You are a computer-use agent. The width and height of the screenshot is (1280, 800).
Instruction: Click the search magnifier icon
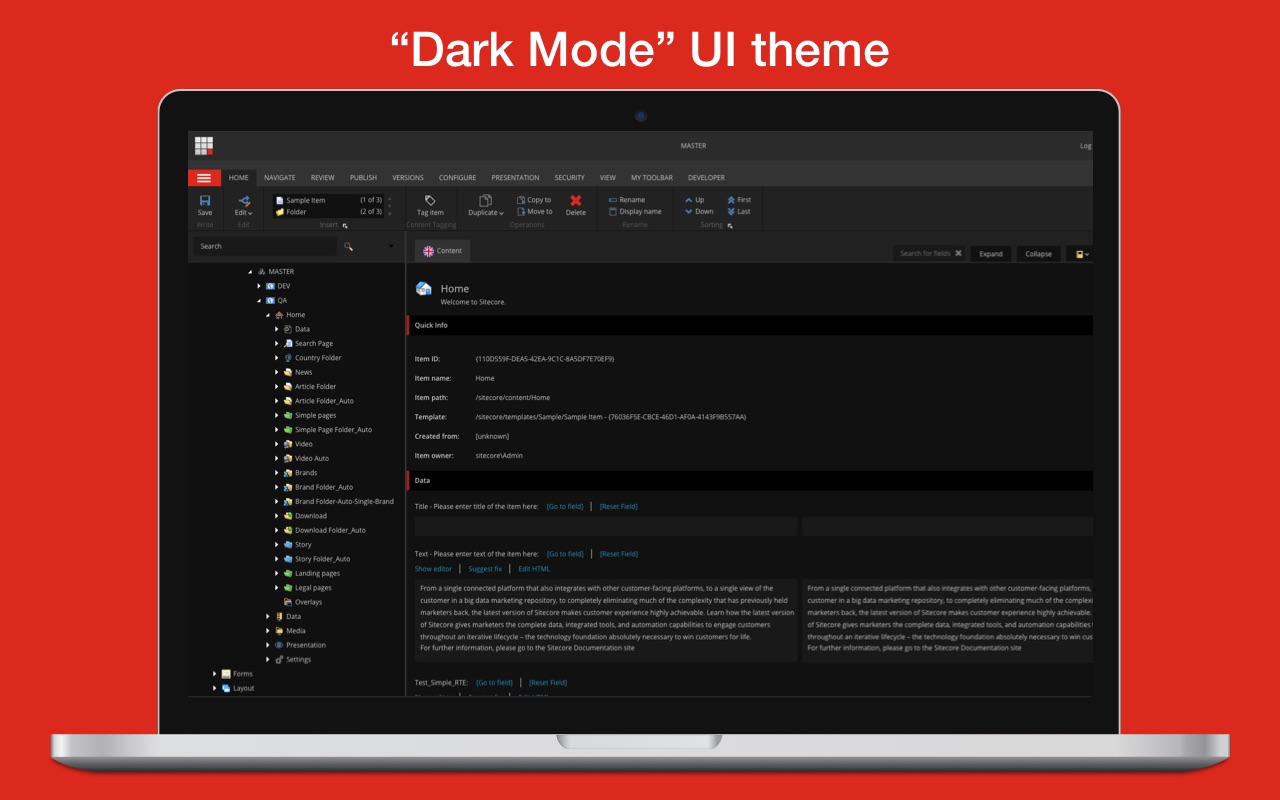point(348,246)
